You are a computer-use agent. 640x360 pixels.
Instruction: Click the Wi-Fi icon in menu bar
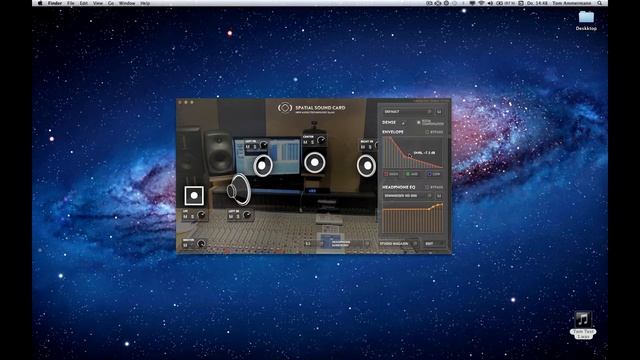tap(481, 3)
